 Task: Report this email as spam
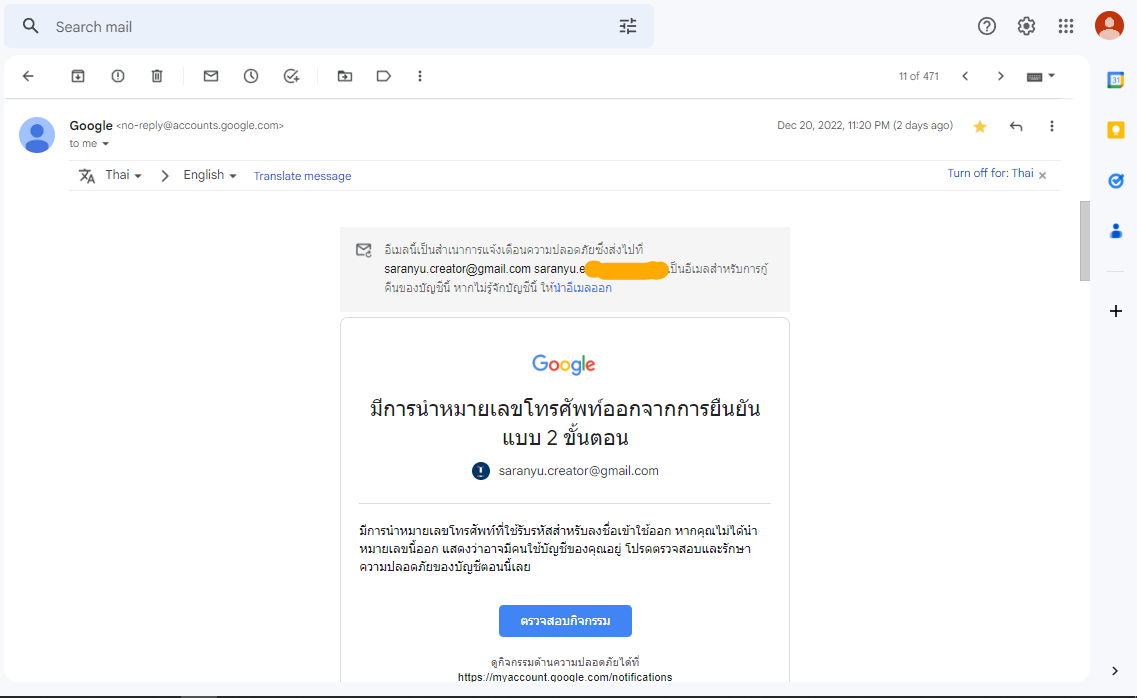pos(117,76)
